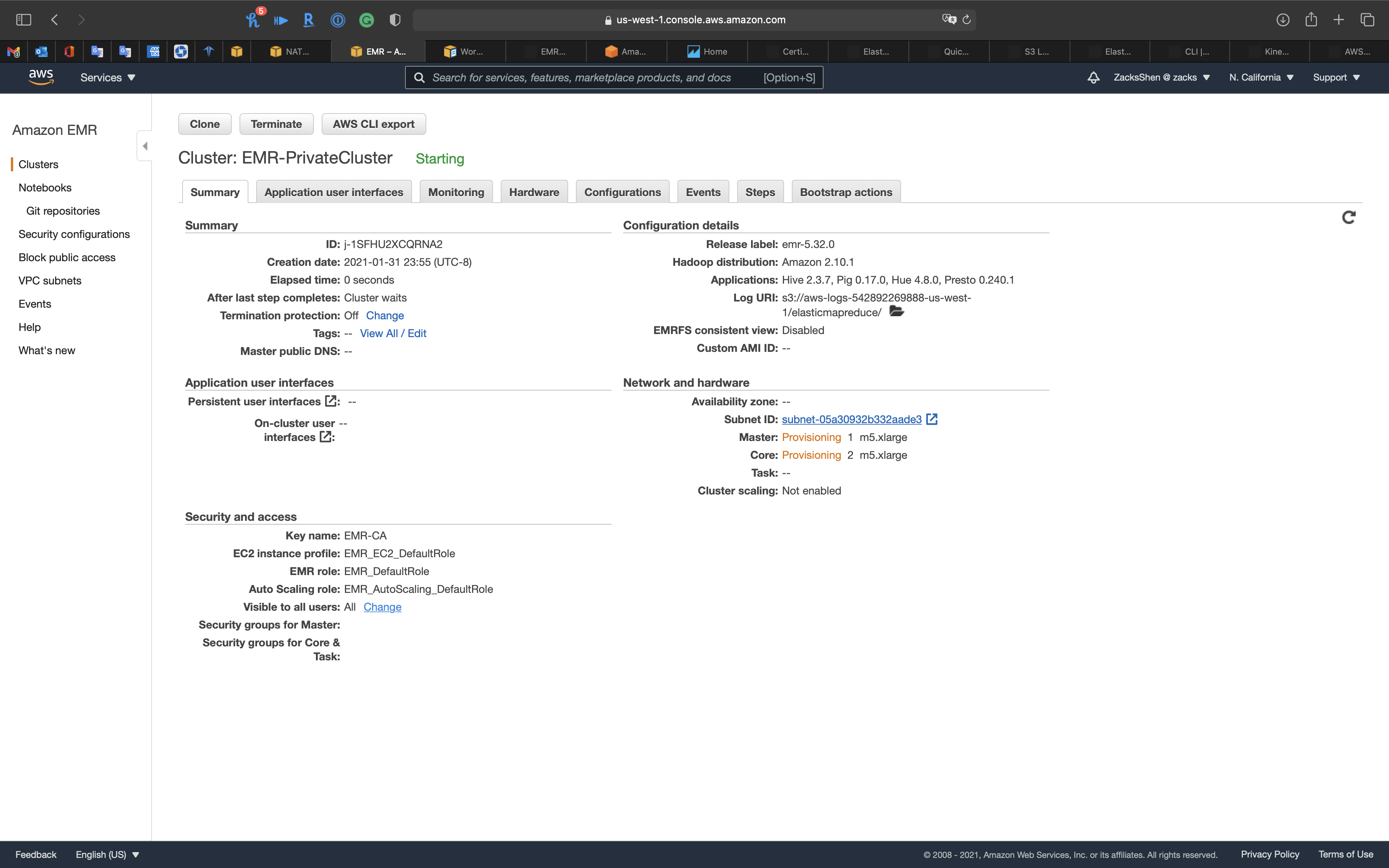The width and height of the screenshot is (1389, 868).
Task: Click the refresh icon above Configuration details
Action: pyautogui.click(x=1348, y=217)
